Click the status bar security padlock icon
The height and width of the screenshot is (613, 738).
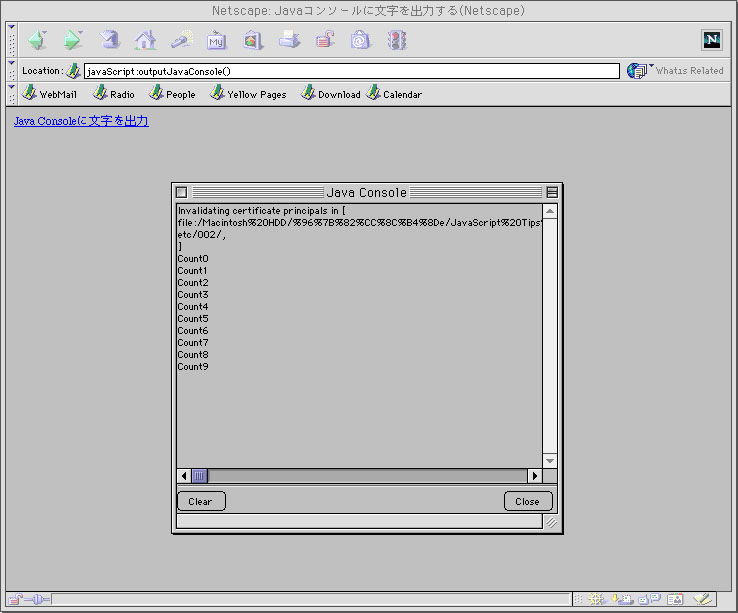15,599
